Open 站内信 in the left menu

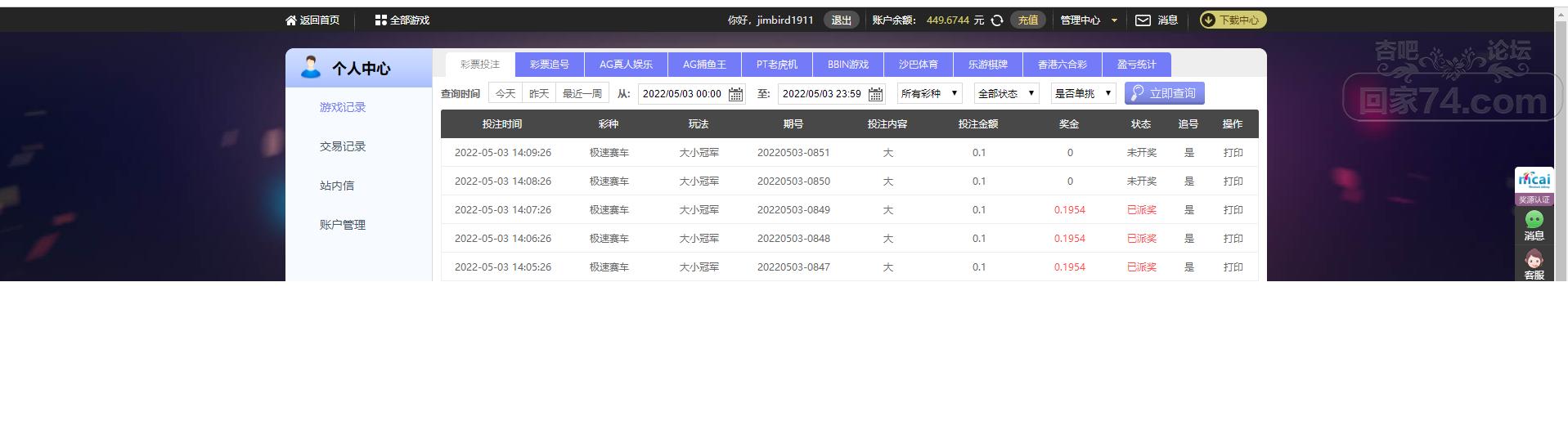pyautogui.click(x=337, y=186)
